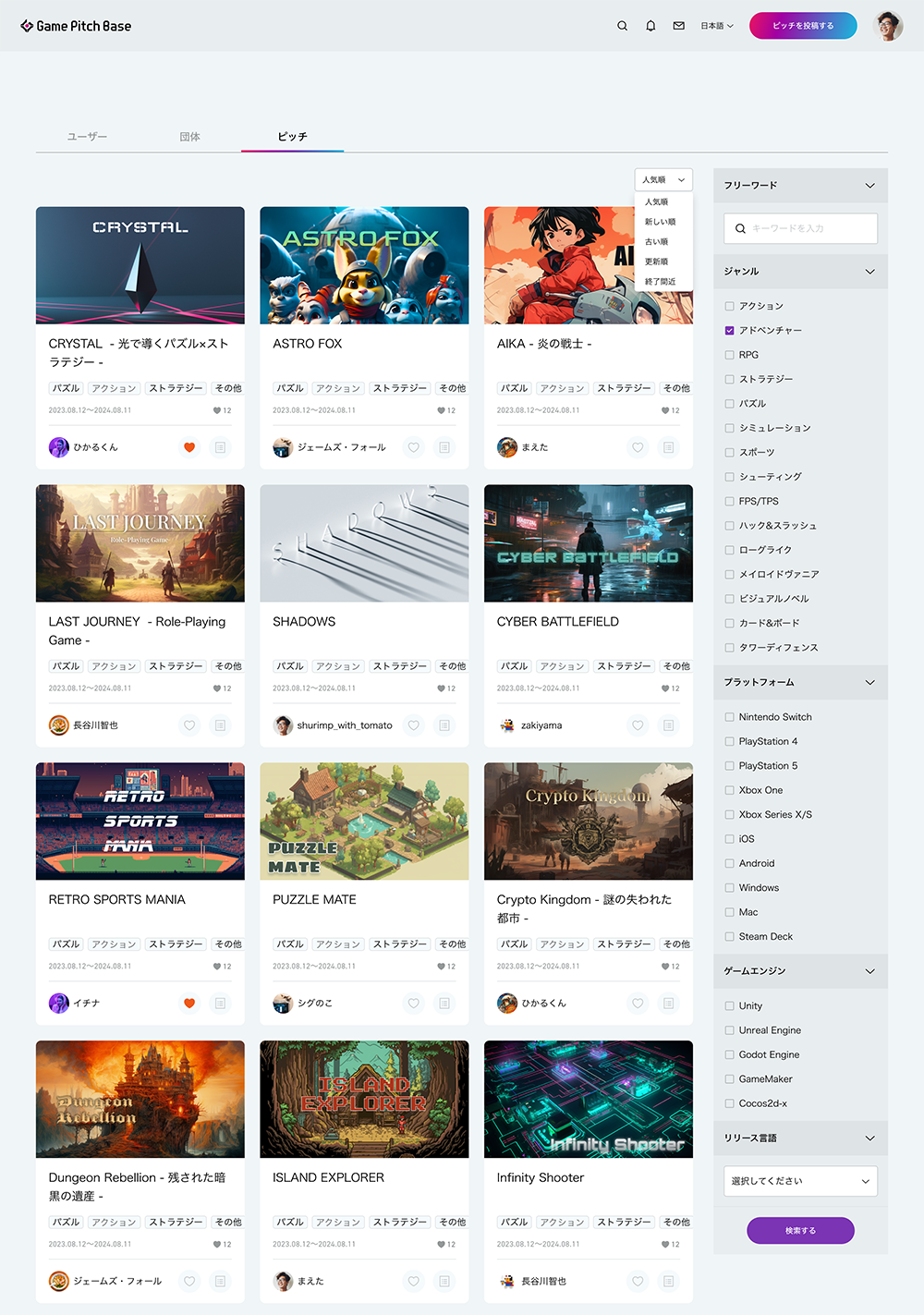The width and height of the screenshot is (924, 1315).
Task: Click document icon on SHADOWS card
Action: (x=444, y=725)
